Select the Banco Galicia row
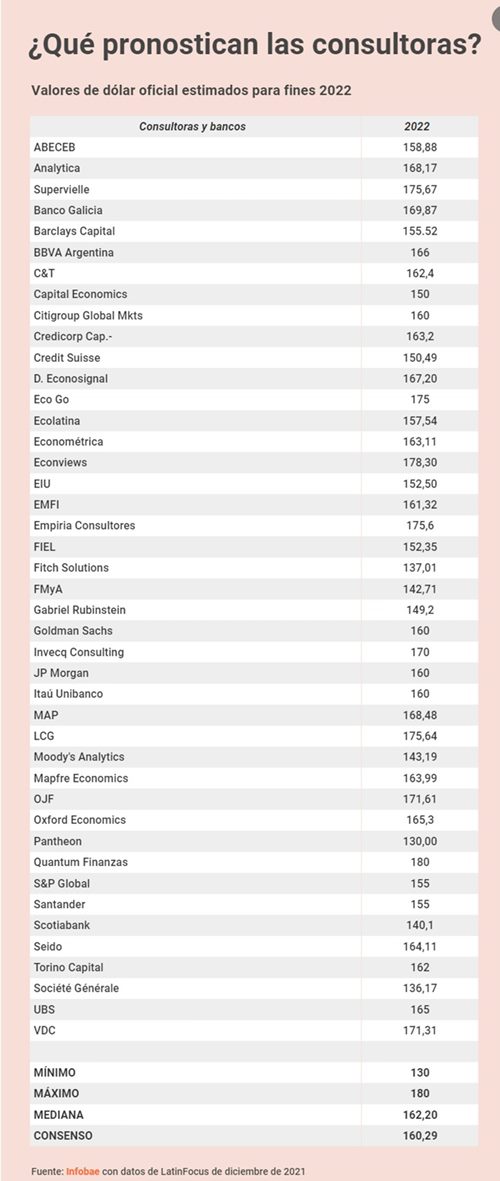 point(254,210)
